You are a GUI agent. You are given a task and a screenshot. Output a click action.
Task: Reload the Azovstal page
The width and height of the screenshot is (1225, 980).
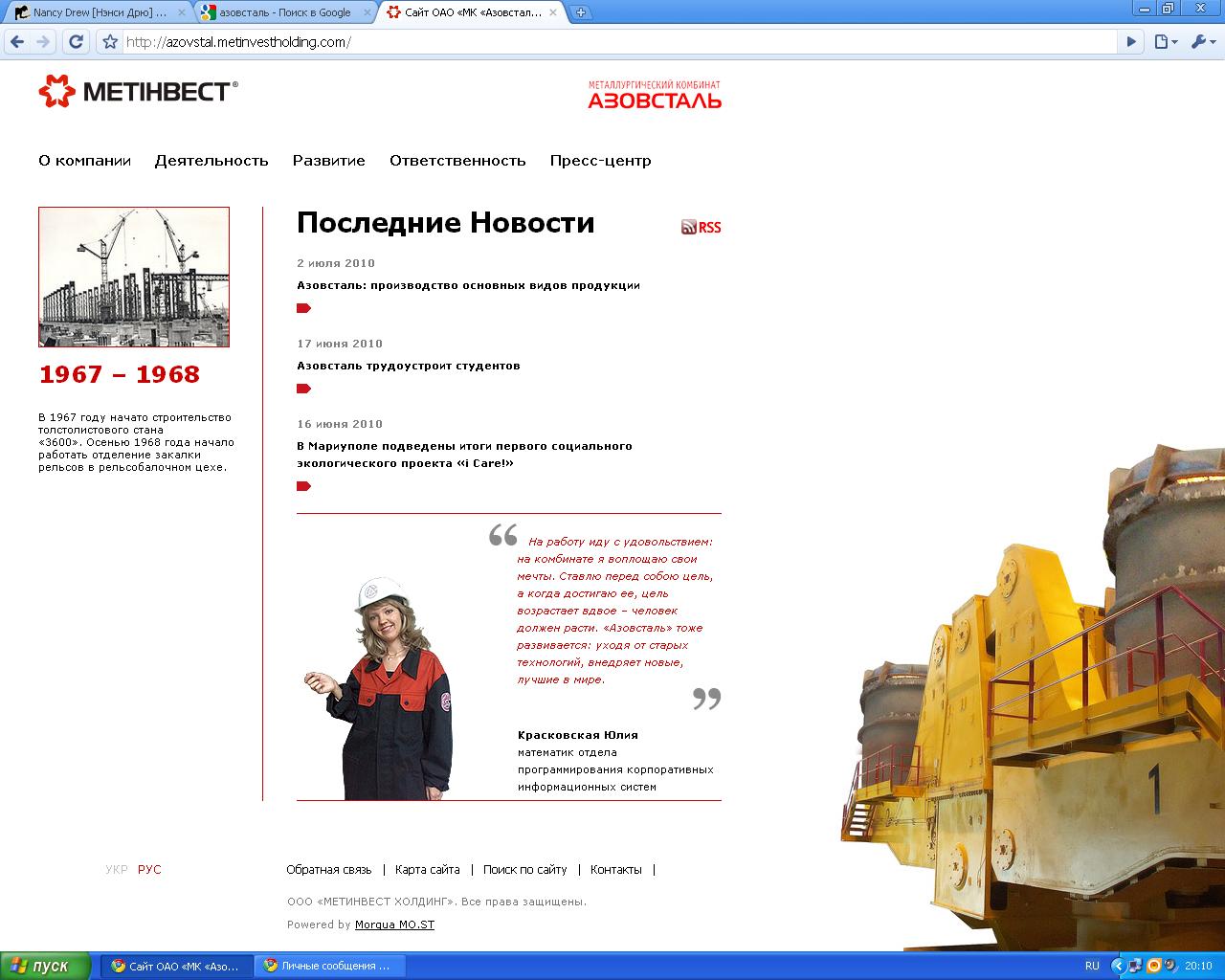click(77, 42)
